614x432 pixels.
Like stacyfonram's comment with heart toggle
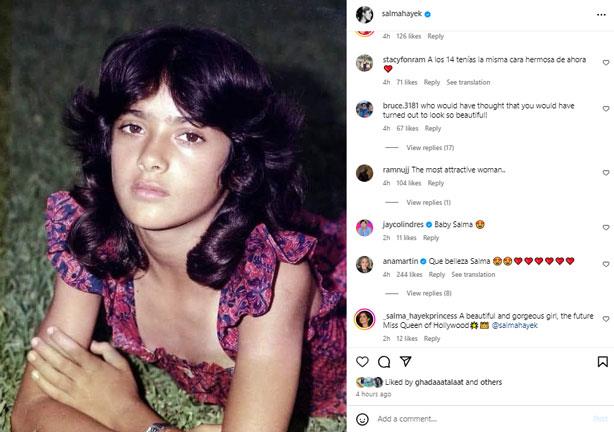[603, 64]
